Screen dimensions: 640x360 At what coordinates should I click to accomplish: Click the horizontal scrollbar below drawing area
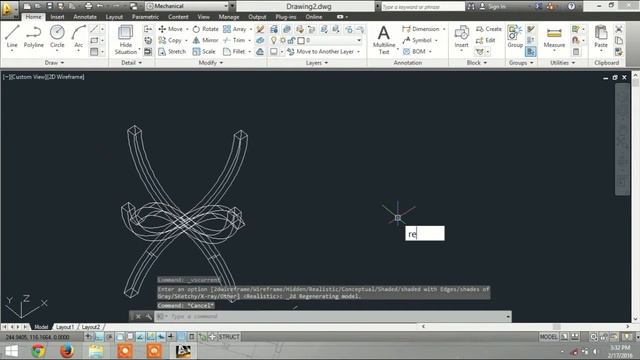(x=526, y=327)
